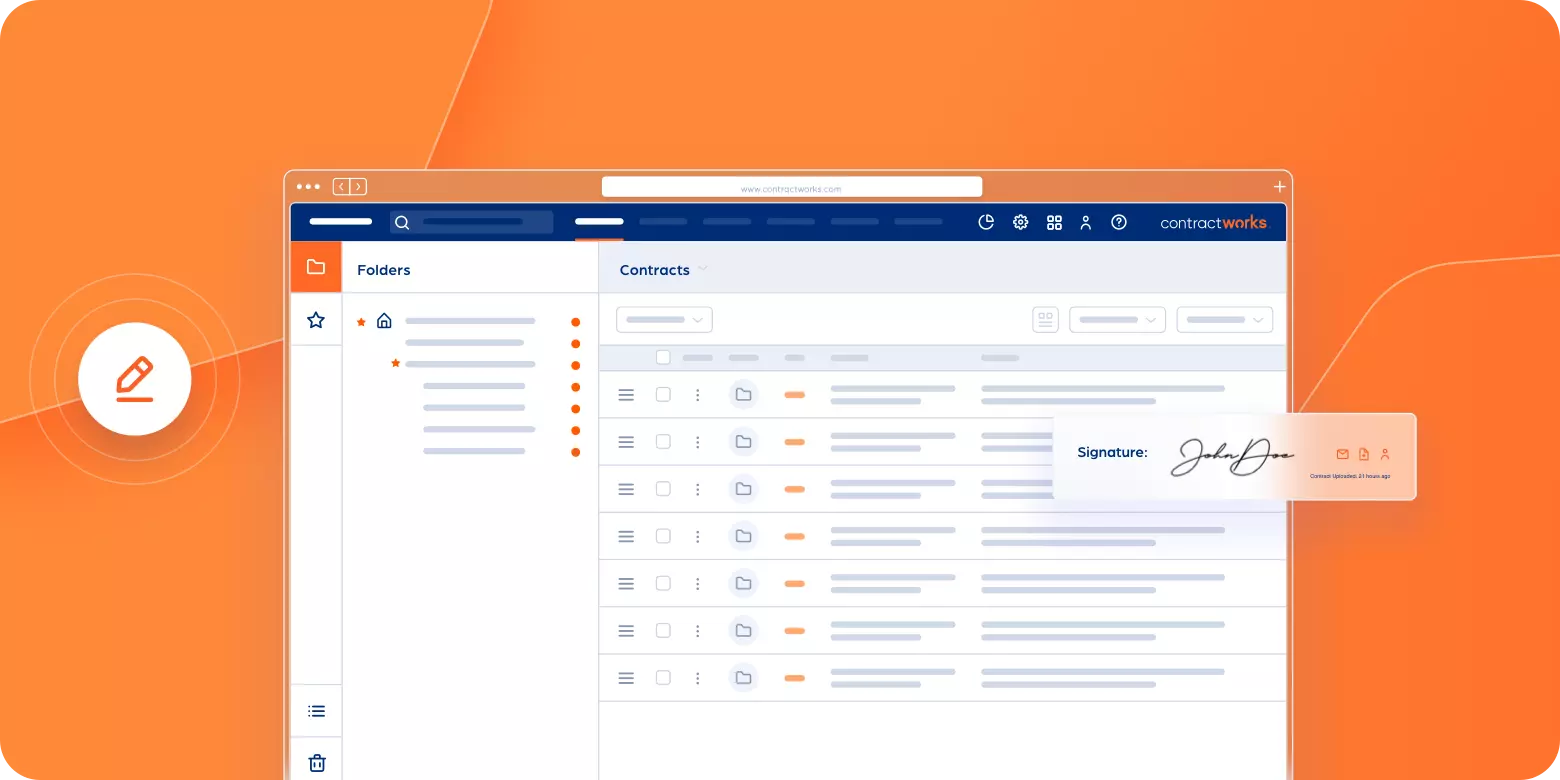Click the www.contractworks.com address bar
Image resolution: width=1560 pixels, height=780 pixels.
click(792, 187)
